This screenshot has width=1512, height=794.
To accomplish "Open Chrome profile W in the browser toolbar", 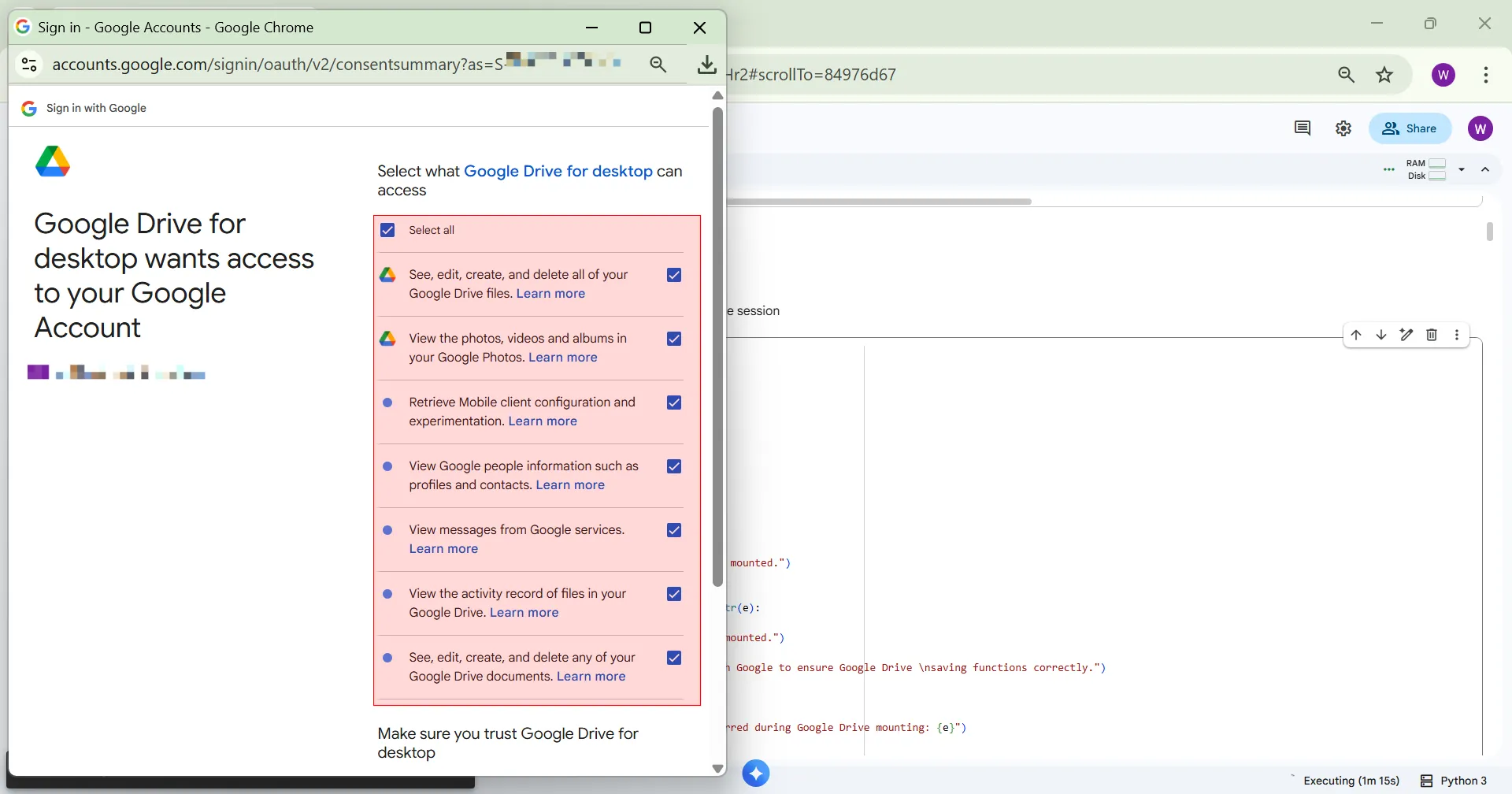I will click(x=1443, y=75).
